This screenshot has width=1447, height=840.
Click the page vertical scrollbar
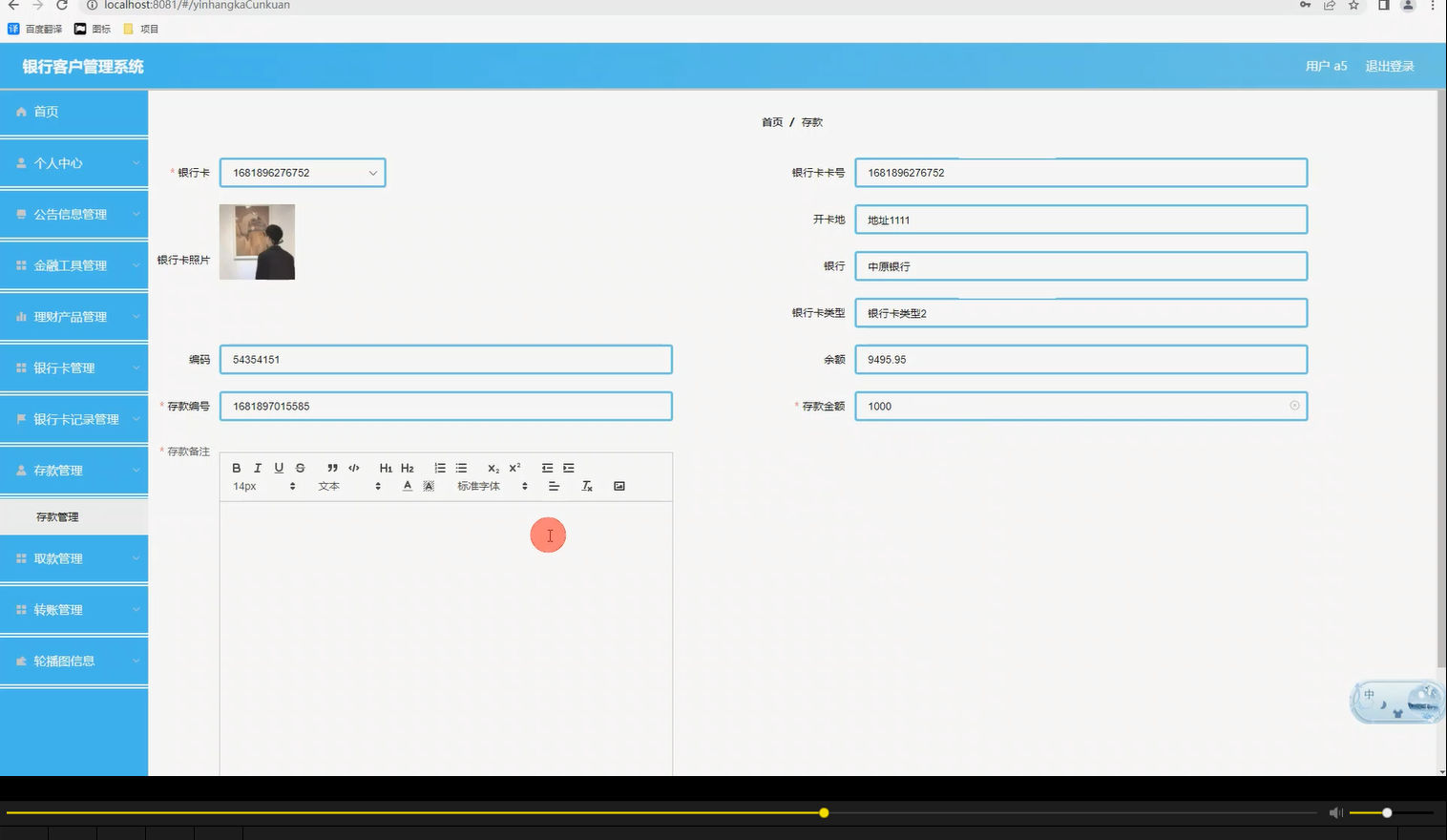tap(1441, 379)
